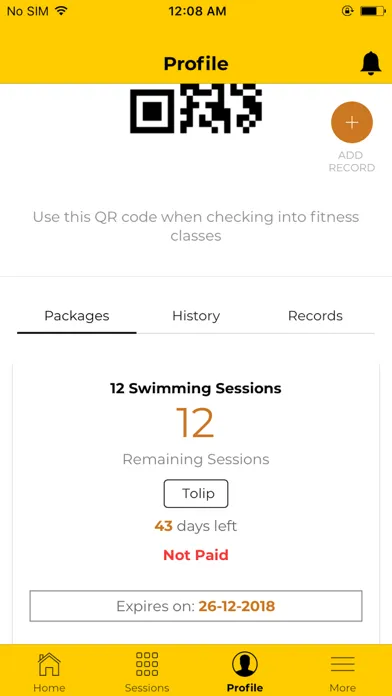Switch to the History tab
Image resolution: width=392 pixels, height=696 pixels.
click(196, 316)
